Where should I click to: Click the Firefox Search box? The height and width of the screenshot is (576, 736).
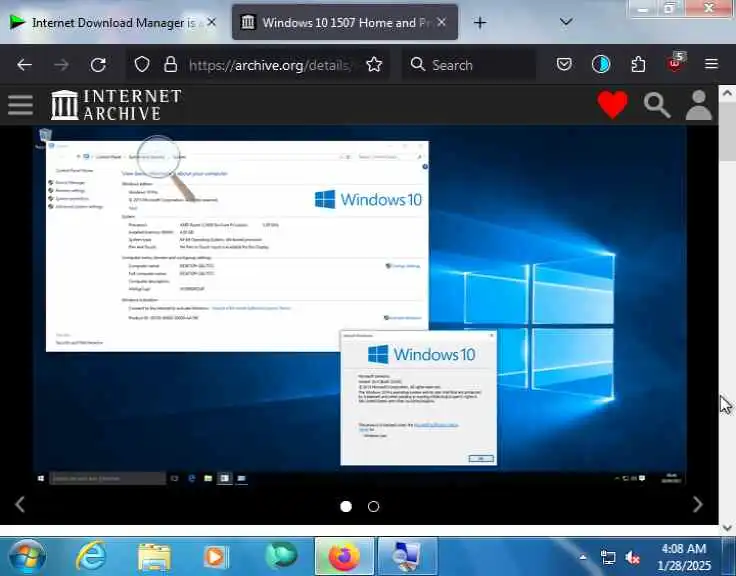468,65
